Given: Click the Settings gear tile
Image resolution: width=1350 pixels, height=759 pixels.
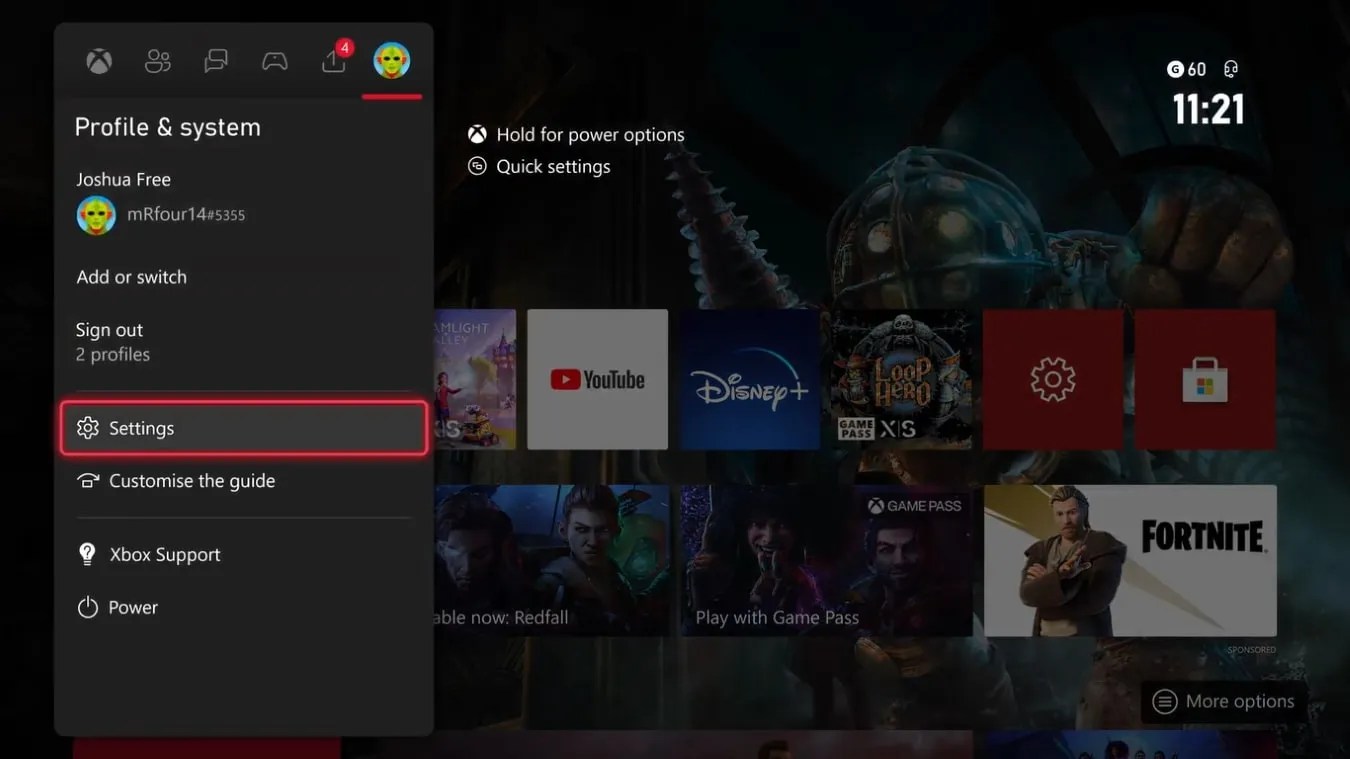Looking at the screenshot, I should point(1052,379).
